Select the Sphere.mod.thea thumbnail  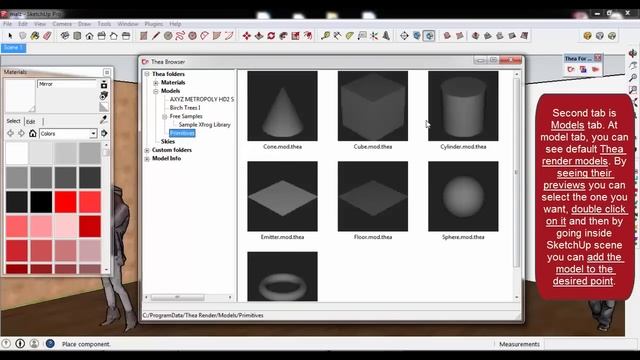click(x=463, y=196)
